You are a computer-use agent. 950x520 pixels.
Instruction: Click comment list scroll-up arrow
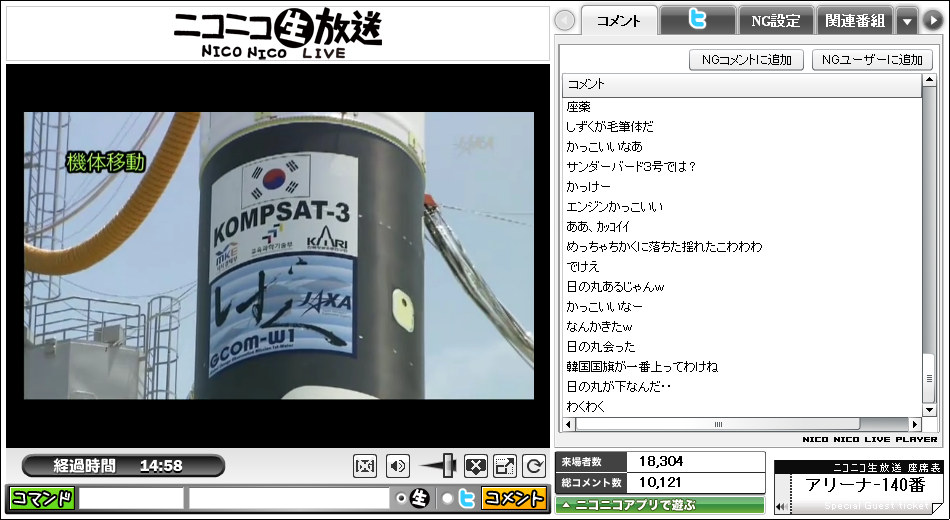tap(929, 81)
